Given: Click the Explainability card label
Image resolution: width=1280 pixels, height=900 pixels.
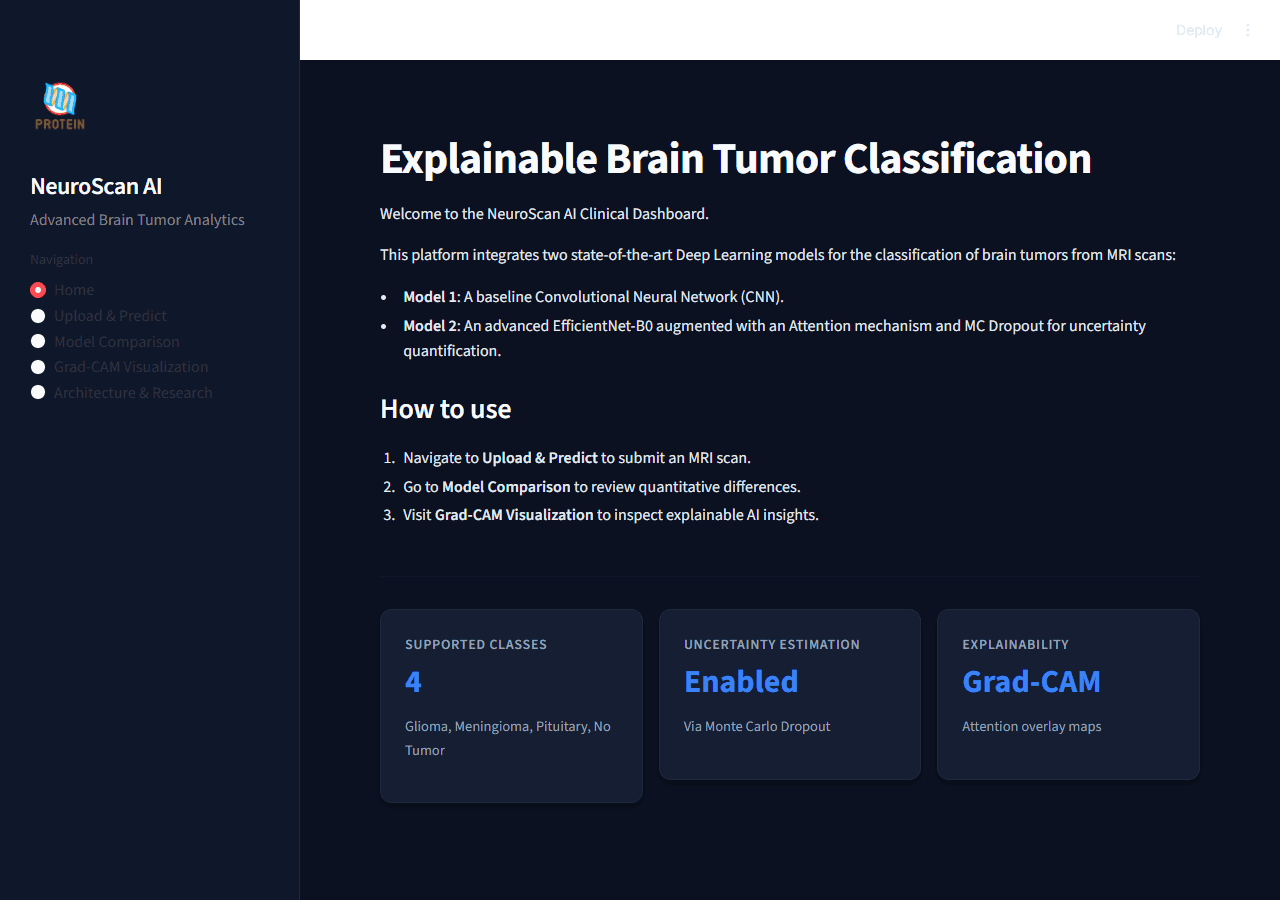Looking at the screenshot, I should click(x=1015, y=644).
